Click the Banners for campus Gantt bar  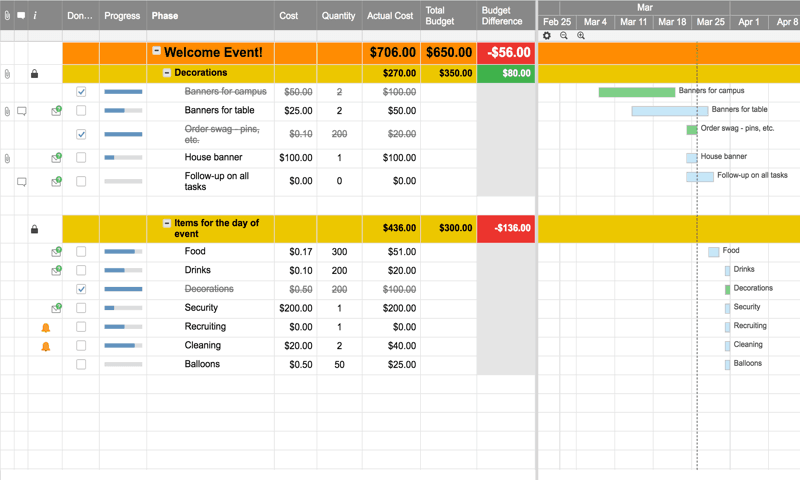tap(636, 92)
